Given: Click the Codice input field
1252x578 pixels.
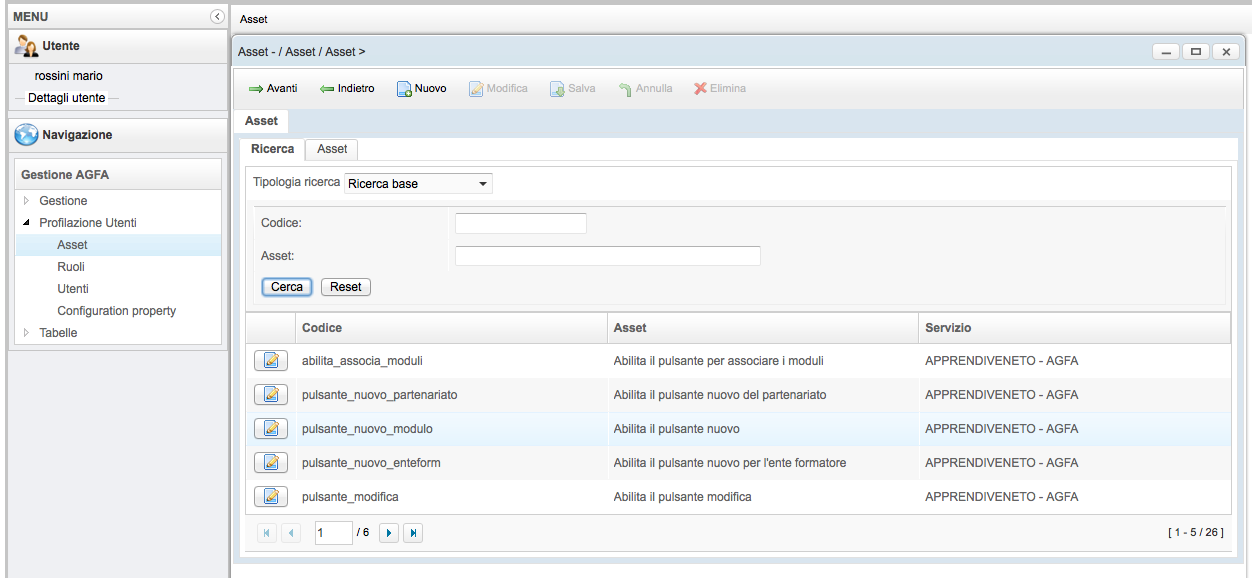Looking at the screenshot, I should (x=520, y=223).
